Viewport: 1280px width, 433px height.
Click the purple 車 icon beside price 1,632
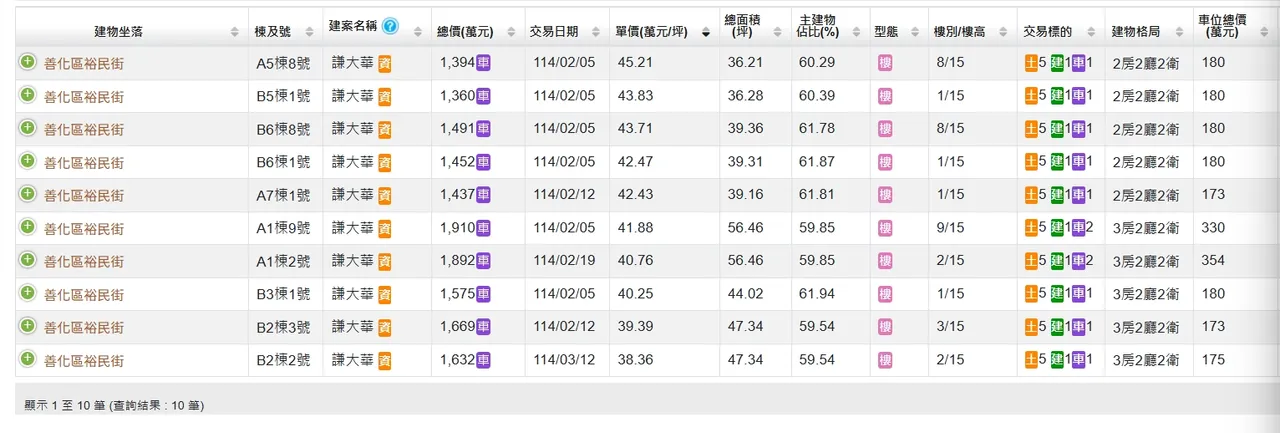[x=483, y=360]
